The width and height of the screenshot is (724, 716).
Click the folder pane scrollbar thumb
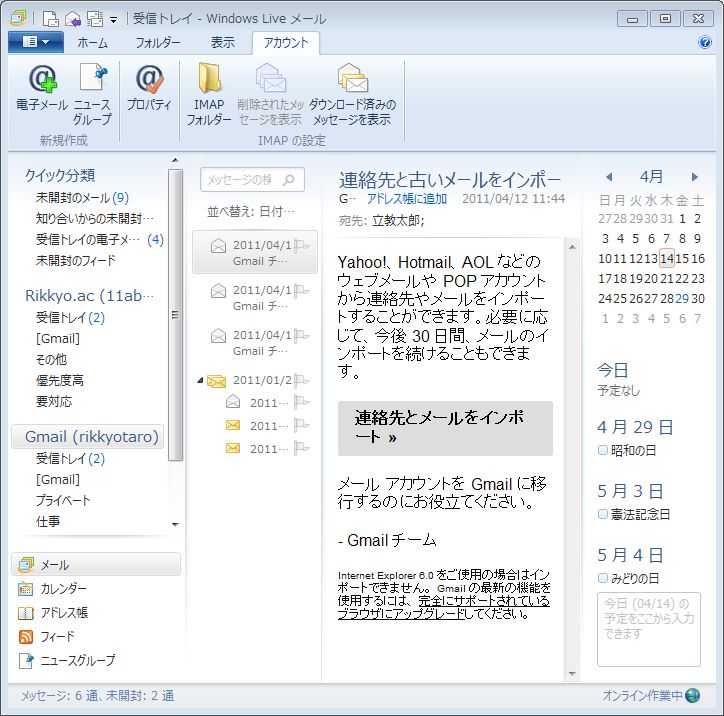175,315
